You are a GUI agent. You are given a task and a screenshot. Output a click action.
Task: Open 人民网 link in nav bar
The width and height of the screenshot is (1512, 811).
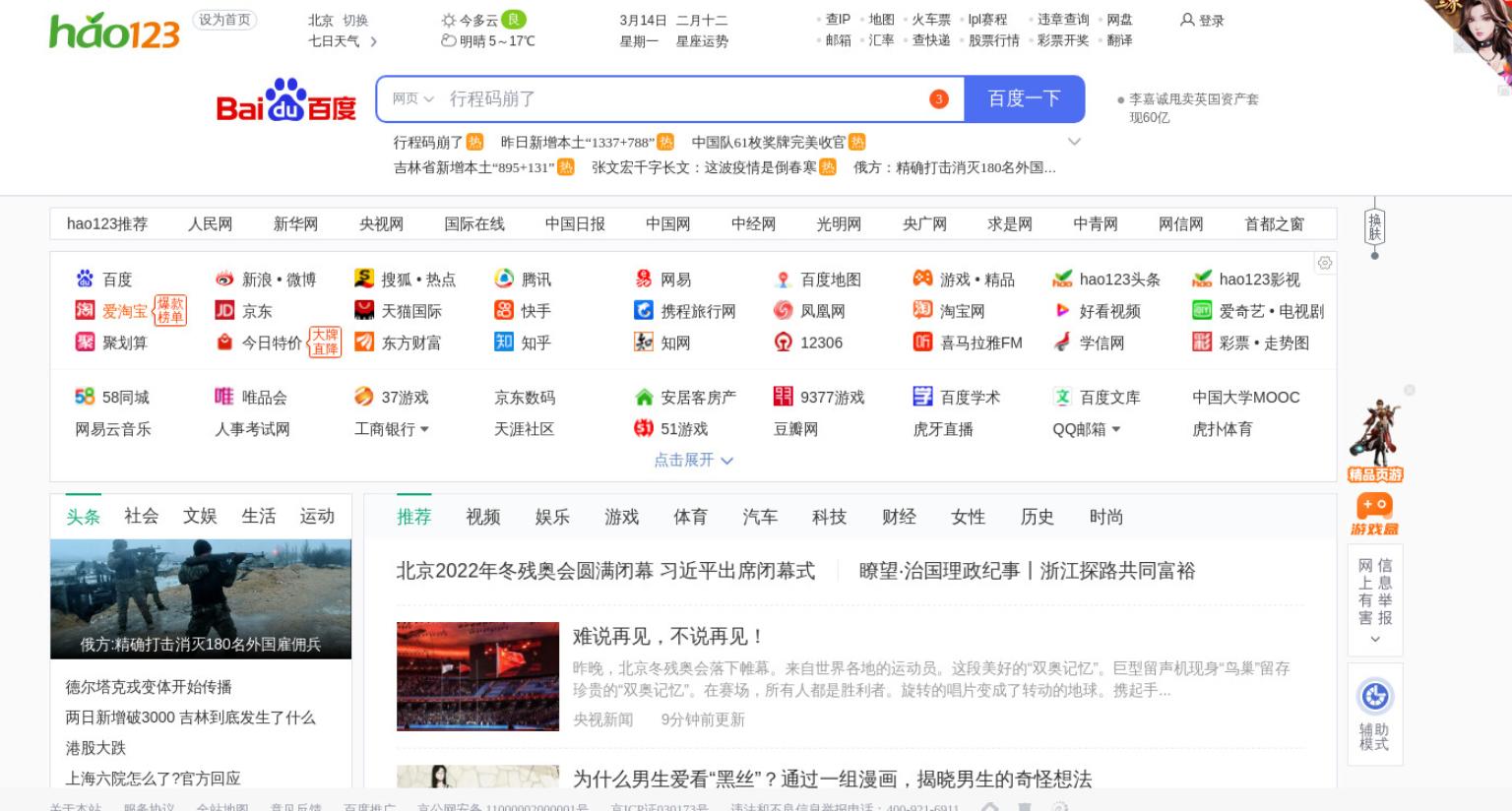211,223
